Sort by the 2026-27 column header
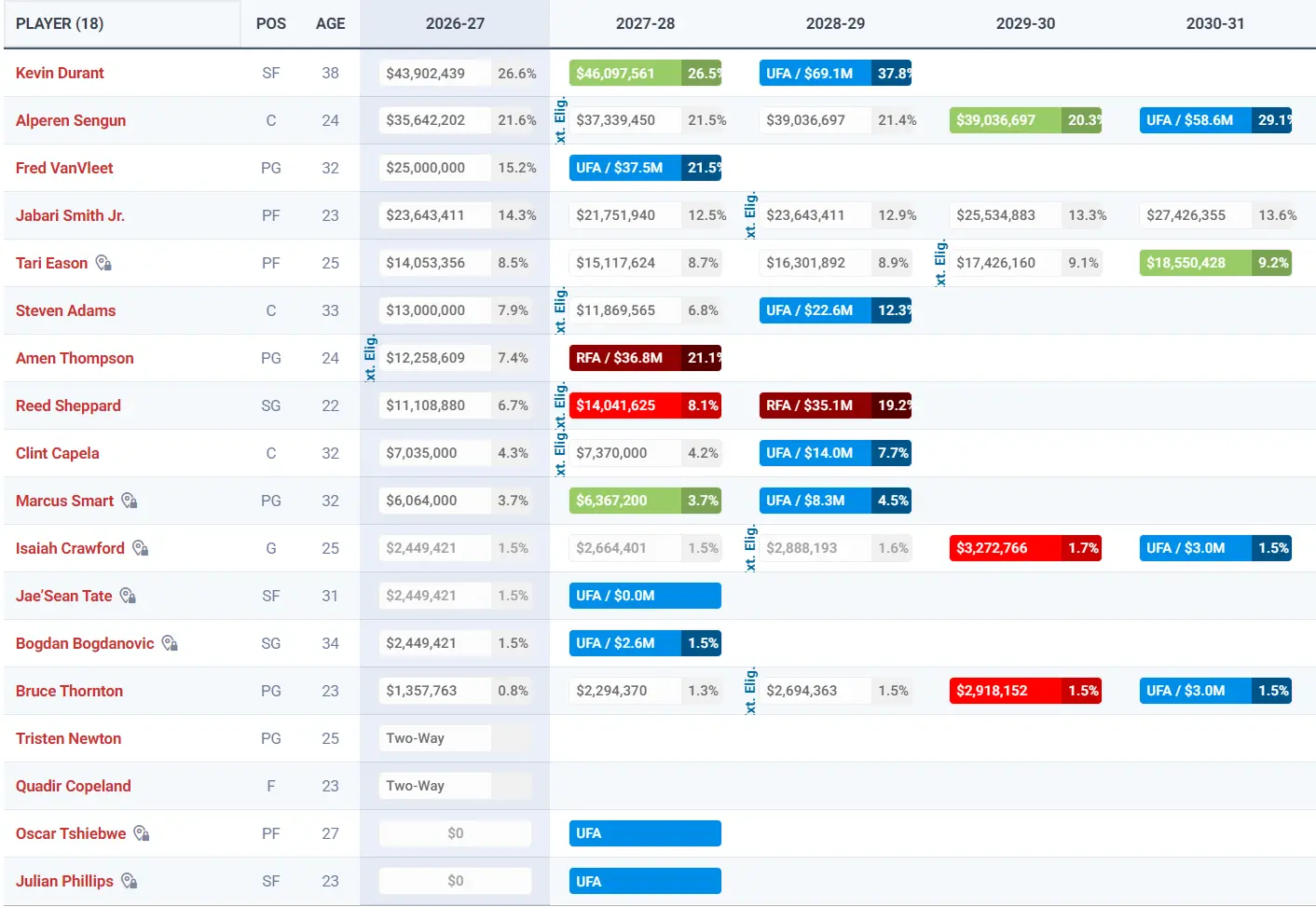 pos(455,23)
